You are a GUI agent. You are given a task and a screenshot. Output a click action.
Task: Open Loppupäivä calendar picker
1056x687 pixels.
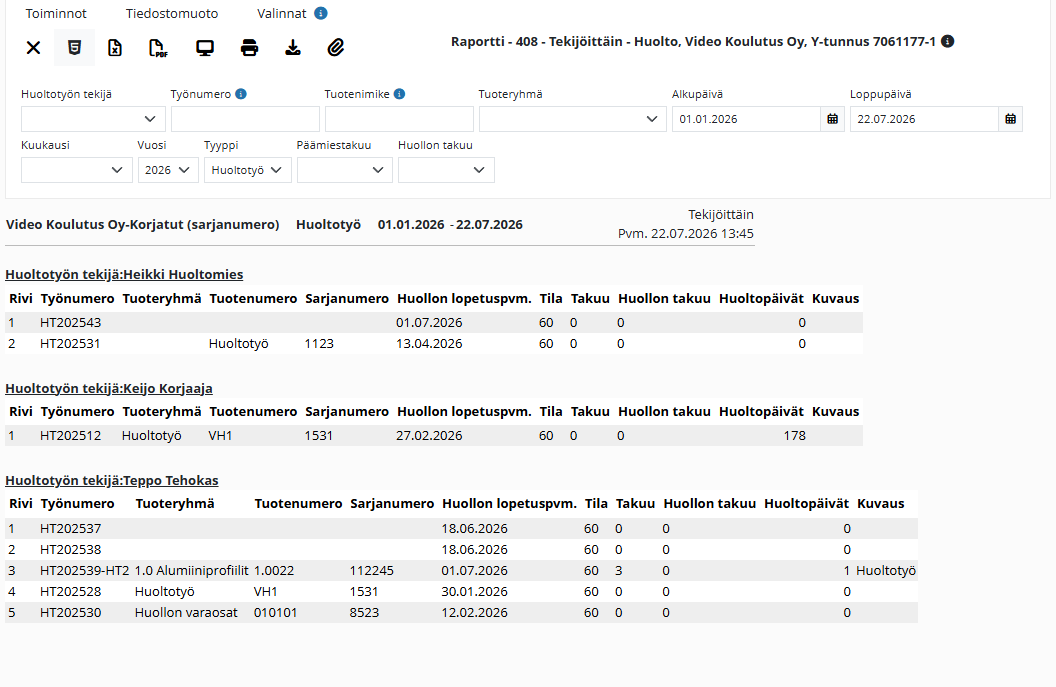1010,119
